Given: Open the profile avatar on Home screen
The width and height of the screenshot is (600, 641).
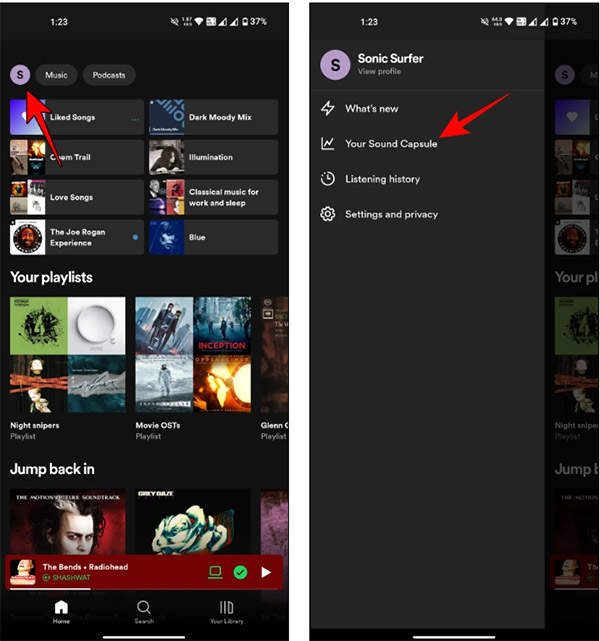Looking at the screenshot, I should tap(20, 75).
